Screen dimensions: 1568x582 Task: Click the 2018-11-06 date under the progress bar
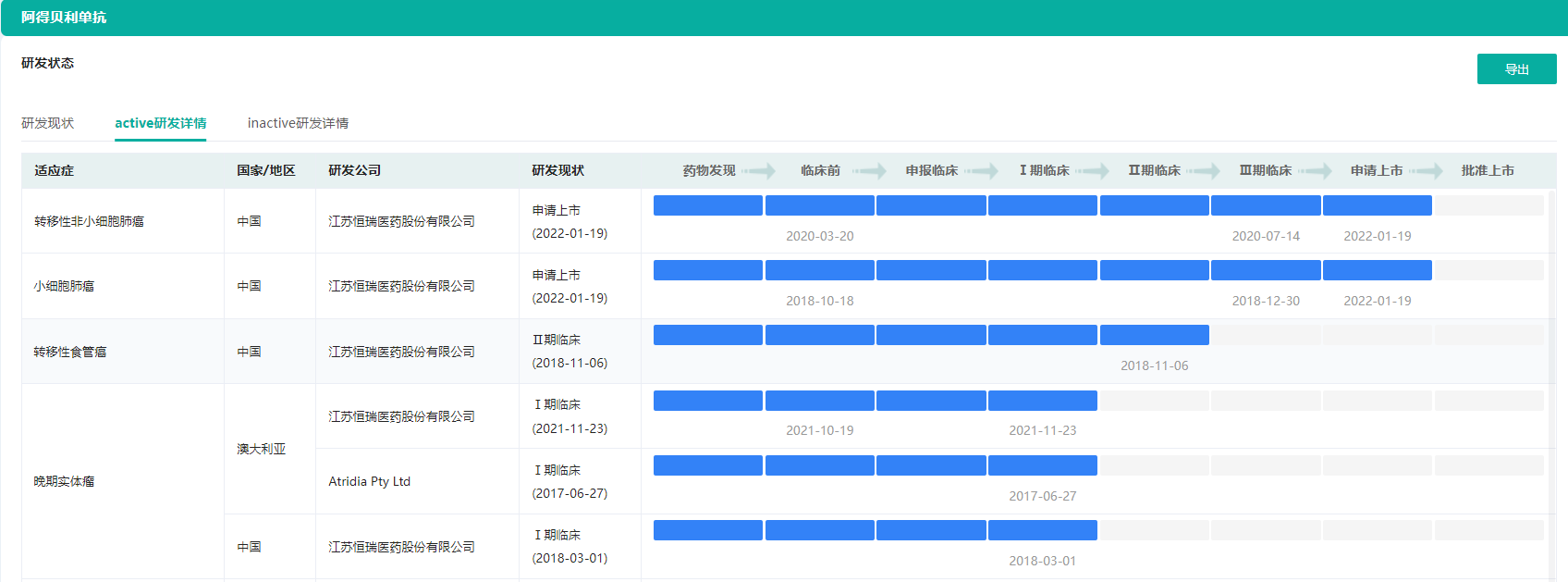pyautogui.click(x=1154, y=365)
